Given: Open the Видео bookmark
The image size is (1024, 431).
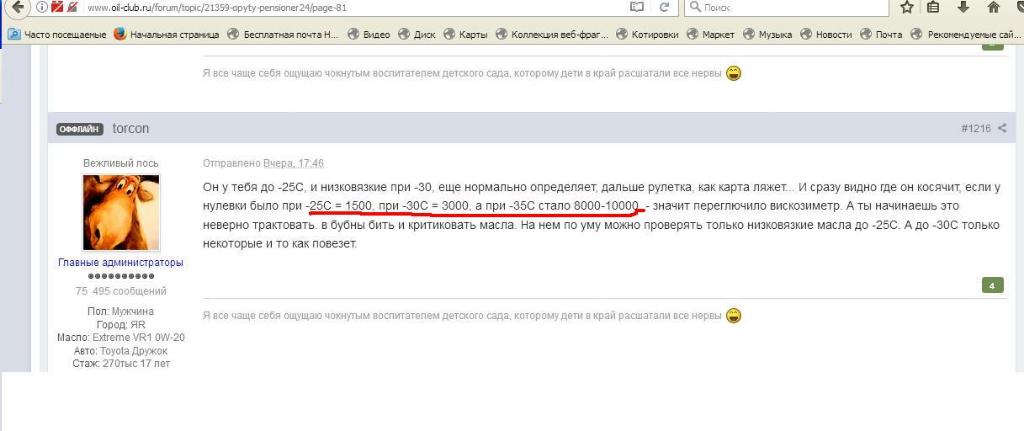Looking at the screenshot, I should [369, 35].
